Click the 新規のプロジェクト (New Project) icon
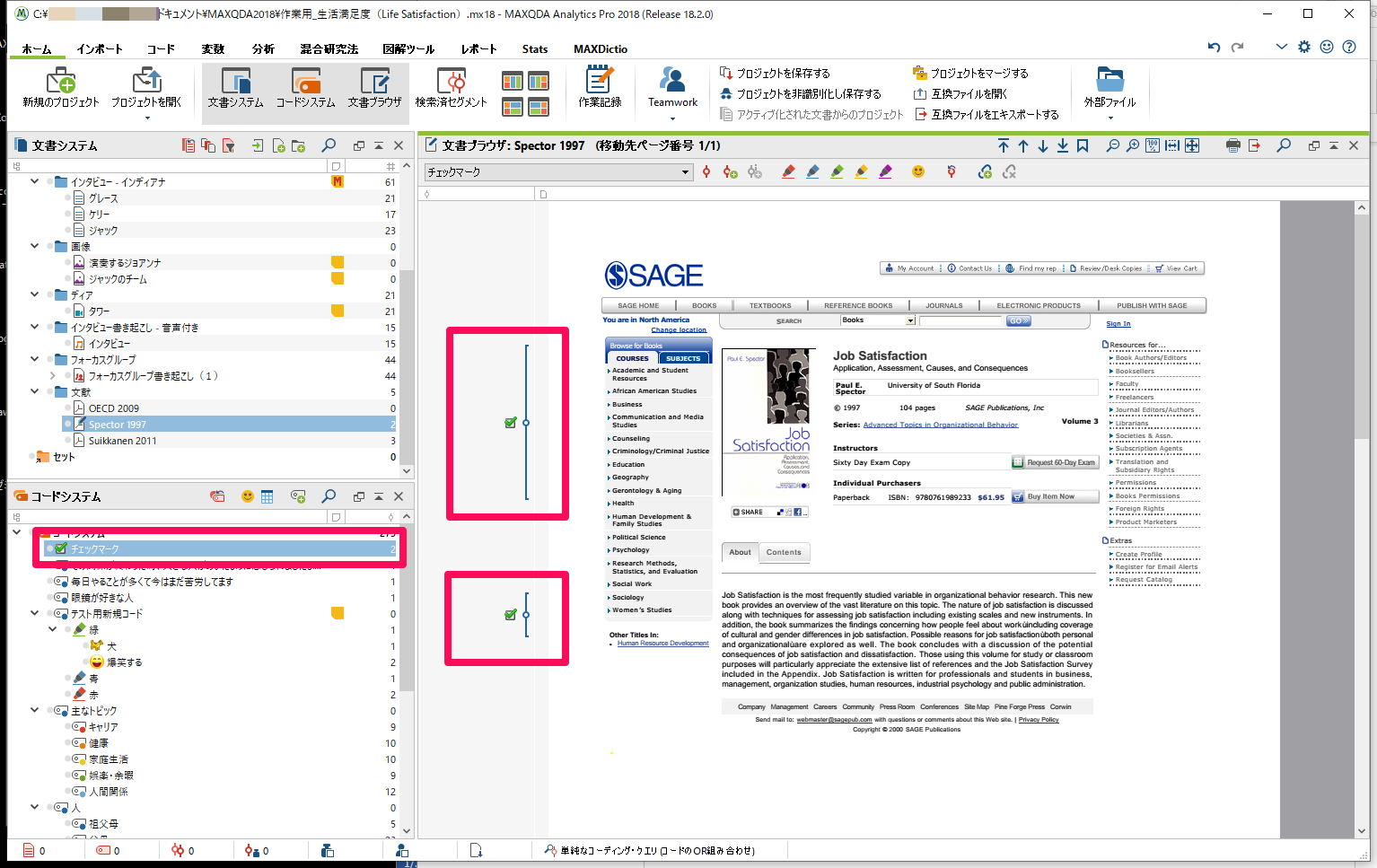The height and width of the screenshot is (868, 1377). pyautogui.click(x=60, y=88)
